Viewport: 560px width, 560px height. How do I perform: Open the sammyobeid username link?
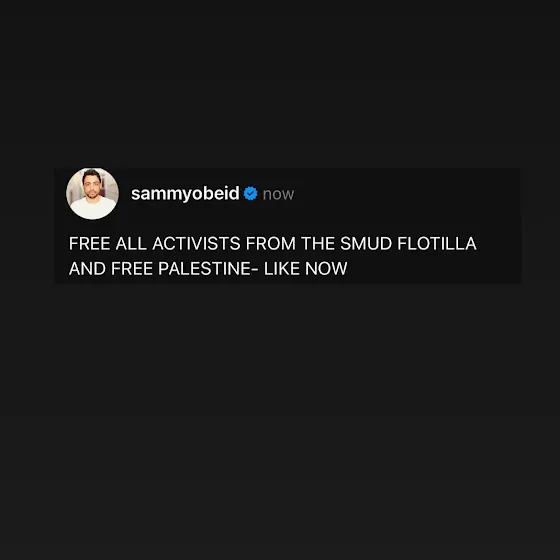(185, 194)
